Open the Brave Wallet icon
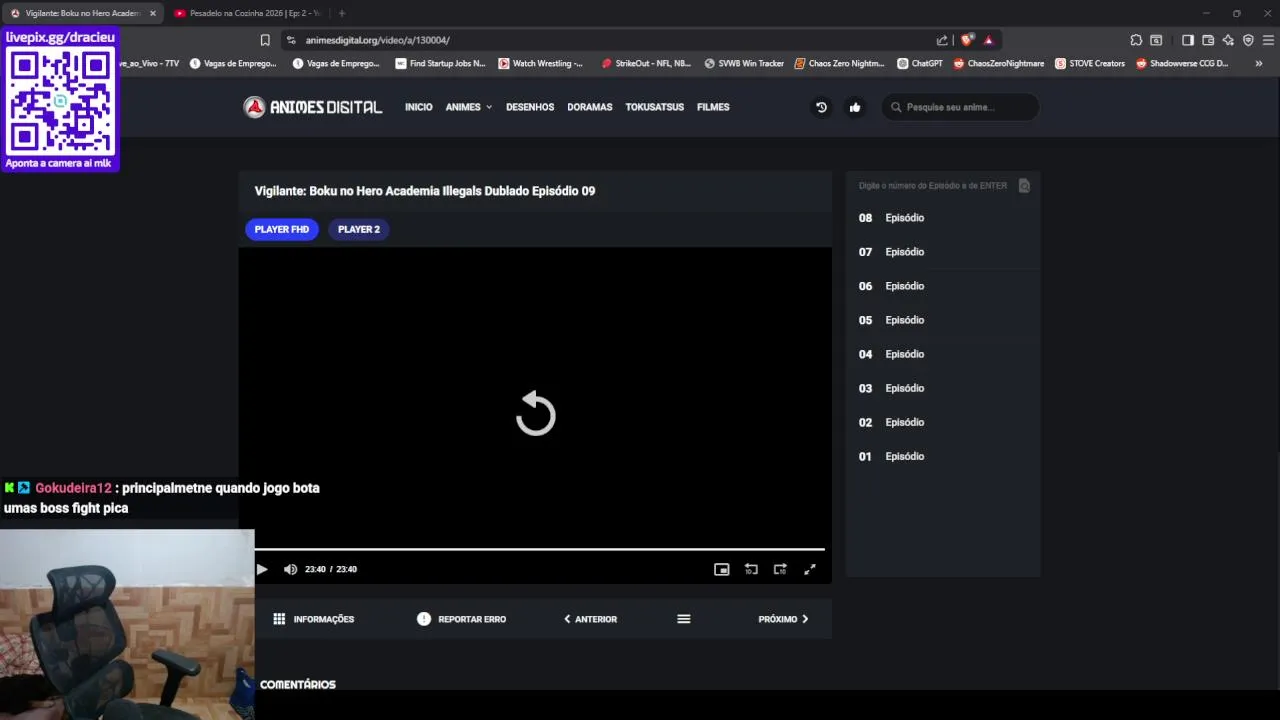Image resolution: width=1280 pixels, height=720 pixels. pyautogui.click(x=1208, y=40)
